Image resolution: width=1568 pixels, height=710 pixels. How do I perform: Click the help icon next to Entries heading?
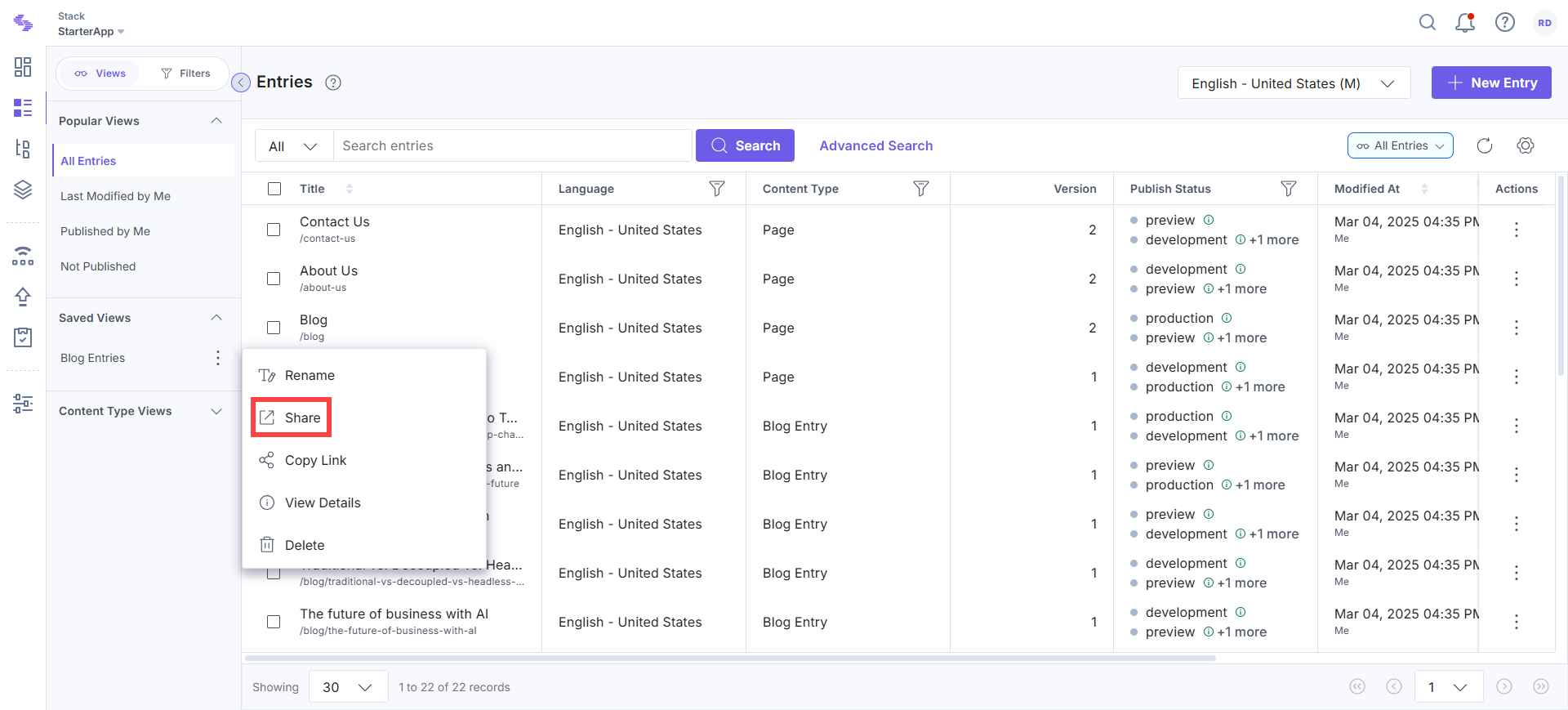point(333,83)
